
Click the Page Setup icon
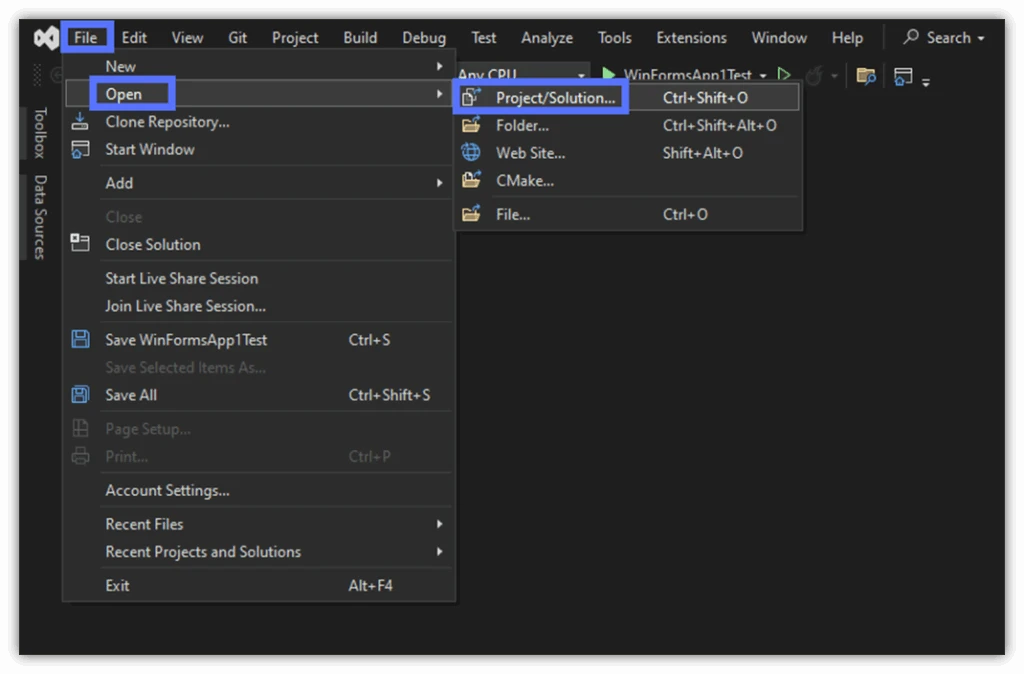[x=80, y=428]
